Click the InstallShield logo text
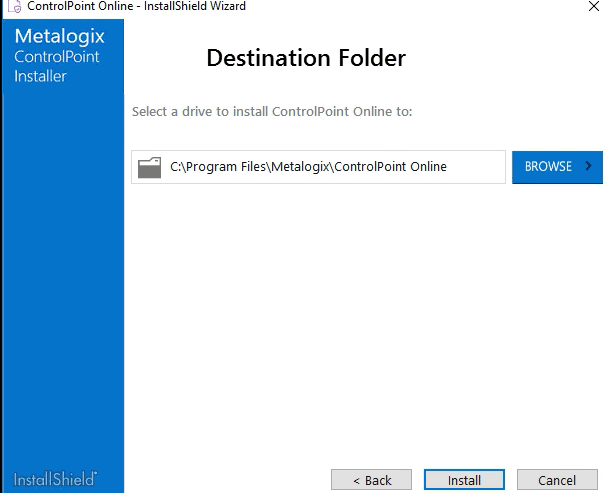 coord(55,479)
